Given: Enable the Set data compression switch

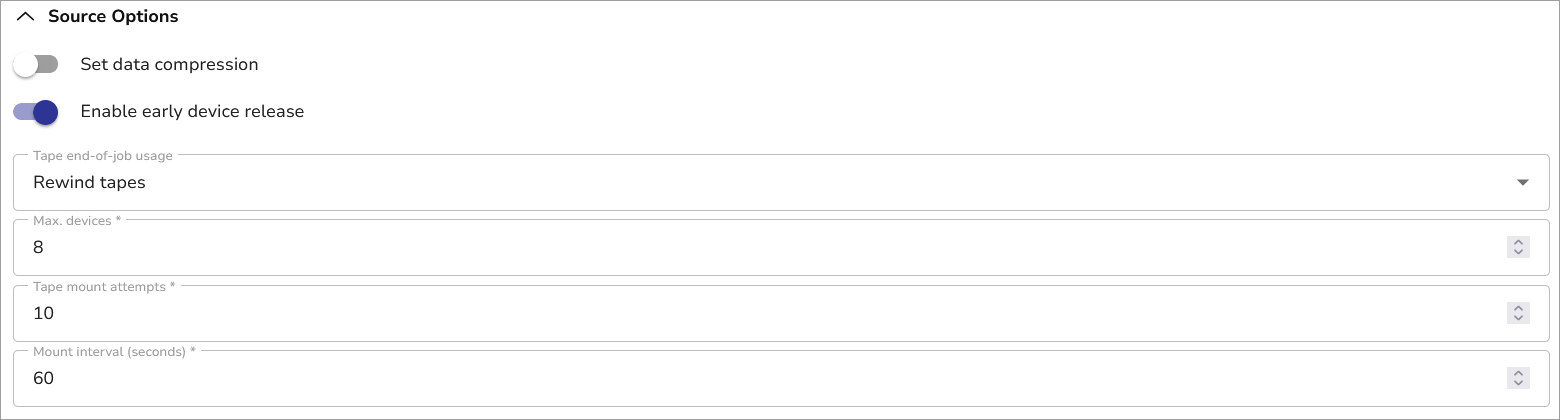Looking at the screenshot, I should [36, 65].
